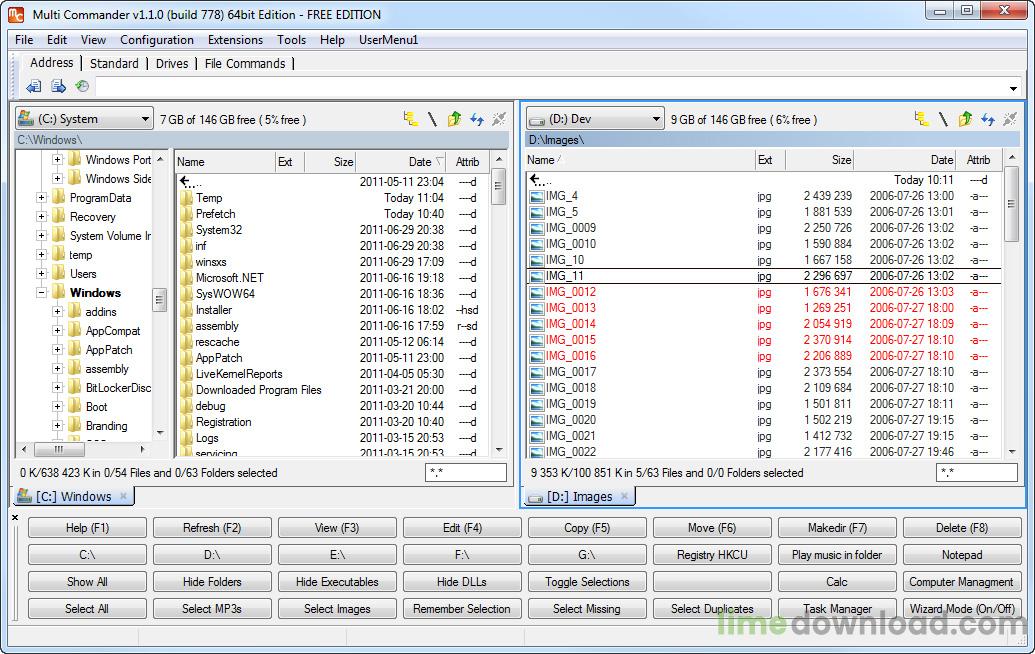1035x654 pixels.
Task: Open the Extensions menu
Action: click(x=236, y=40)
